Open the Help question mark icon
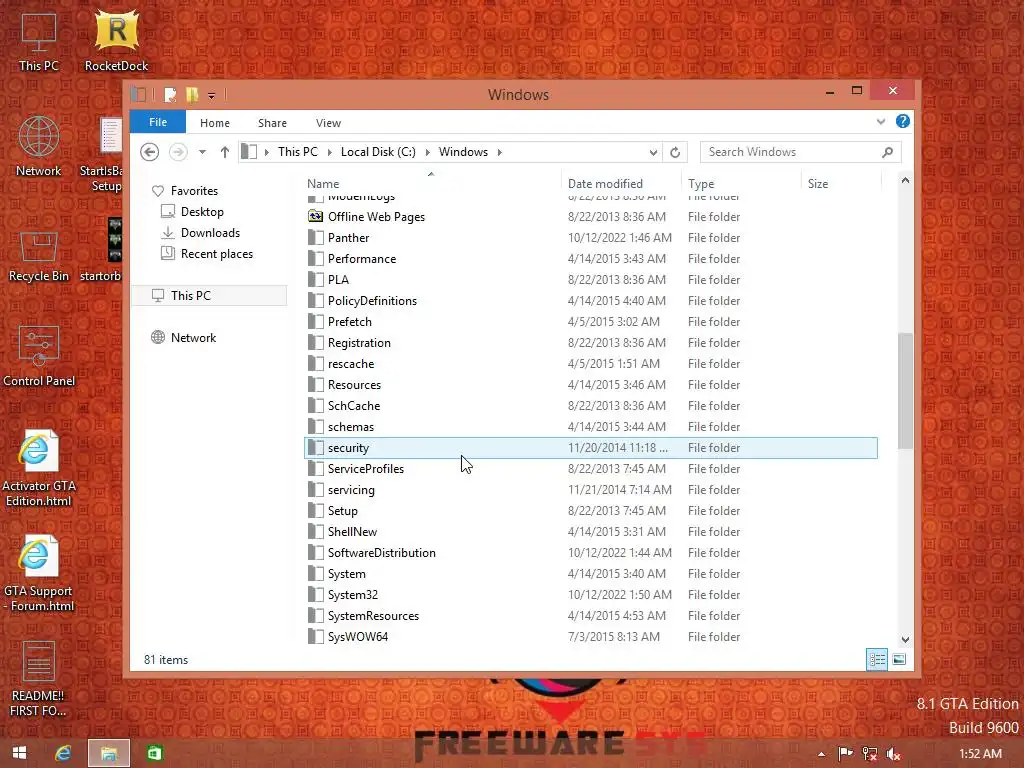 903,121
